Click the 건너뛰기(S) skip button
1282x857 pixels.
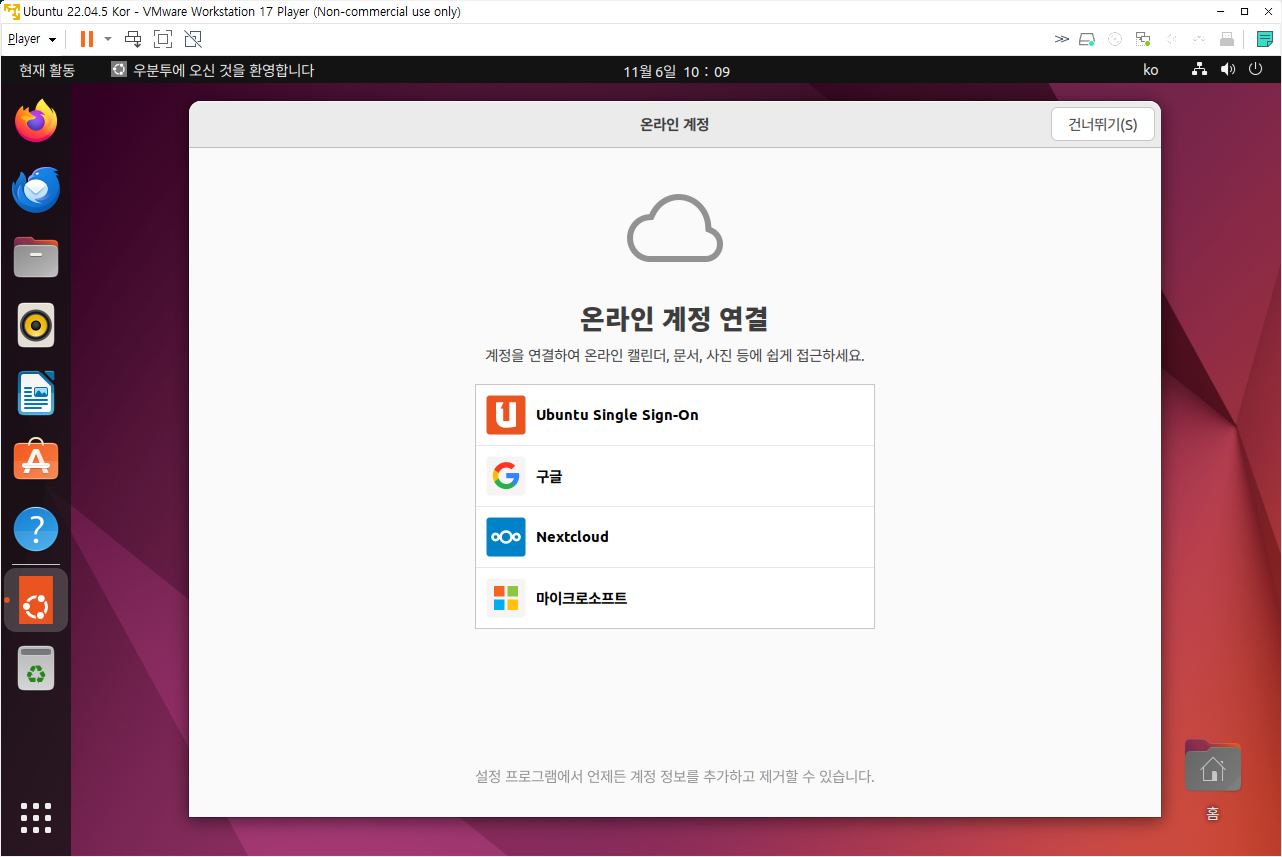coord(1103,124)
